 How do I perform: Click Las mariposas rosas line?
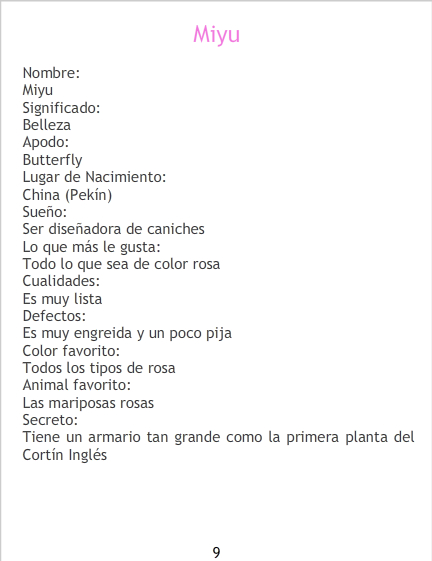(x=88, y=403)
